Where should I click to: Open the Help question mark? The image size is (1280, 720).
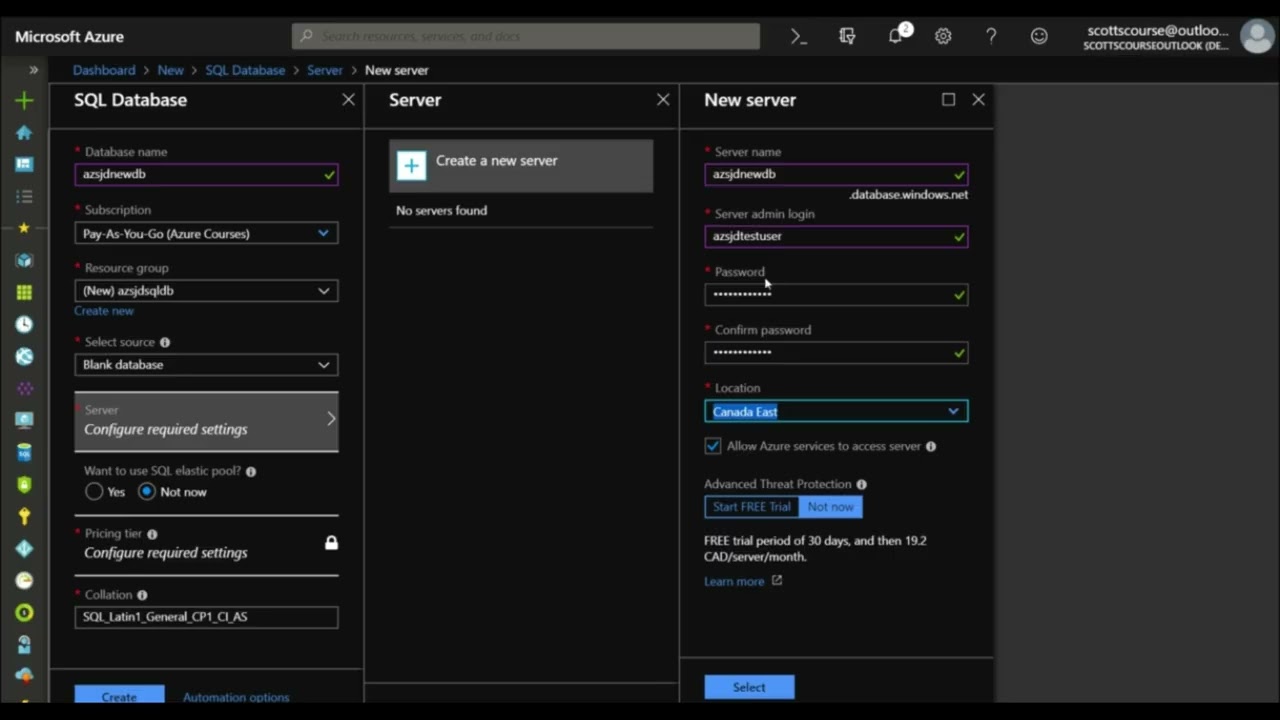tap(991, 36)
